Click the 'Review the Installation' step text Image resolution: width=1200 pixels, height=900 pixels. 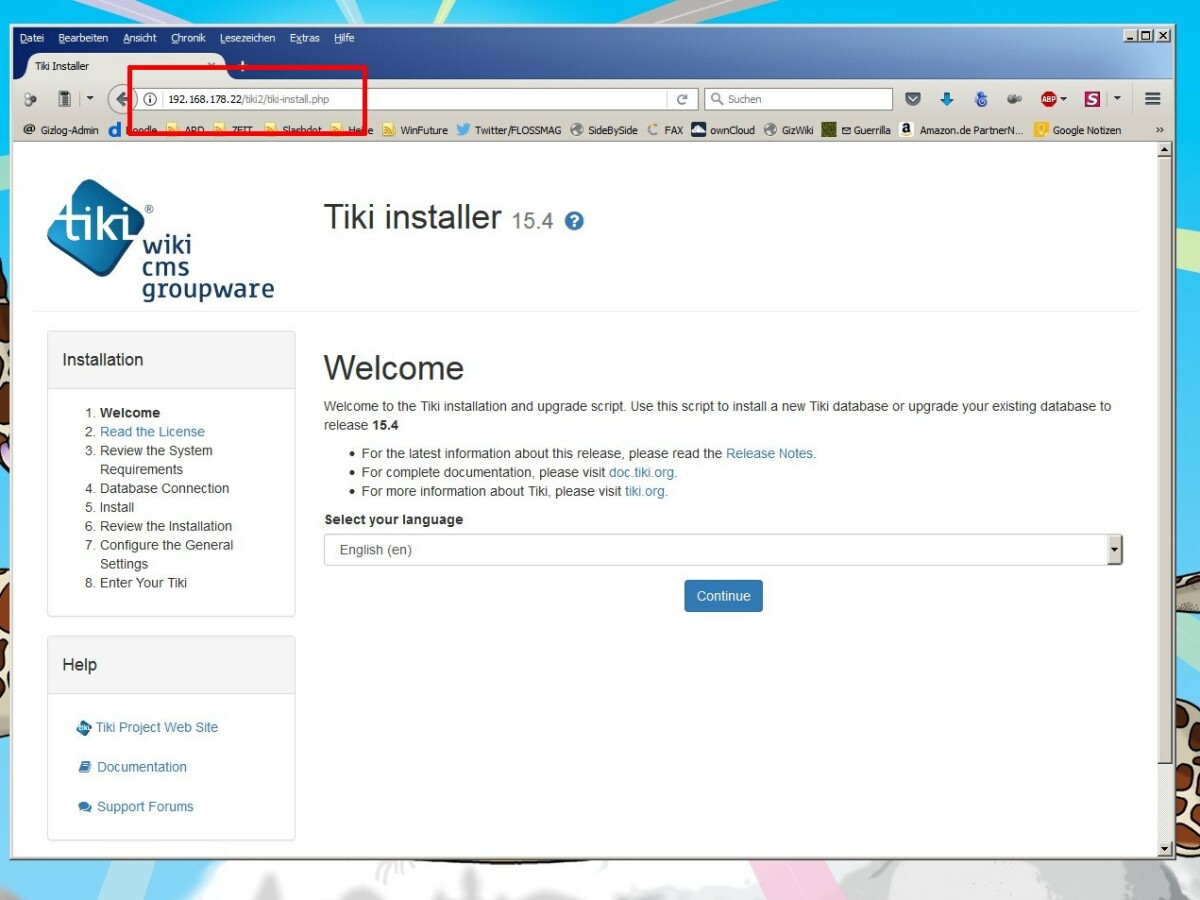(x=166, y=526)
